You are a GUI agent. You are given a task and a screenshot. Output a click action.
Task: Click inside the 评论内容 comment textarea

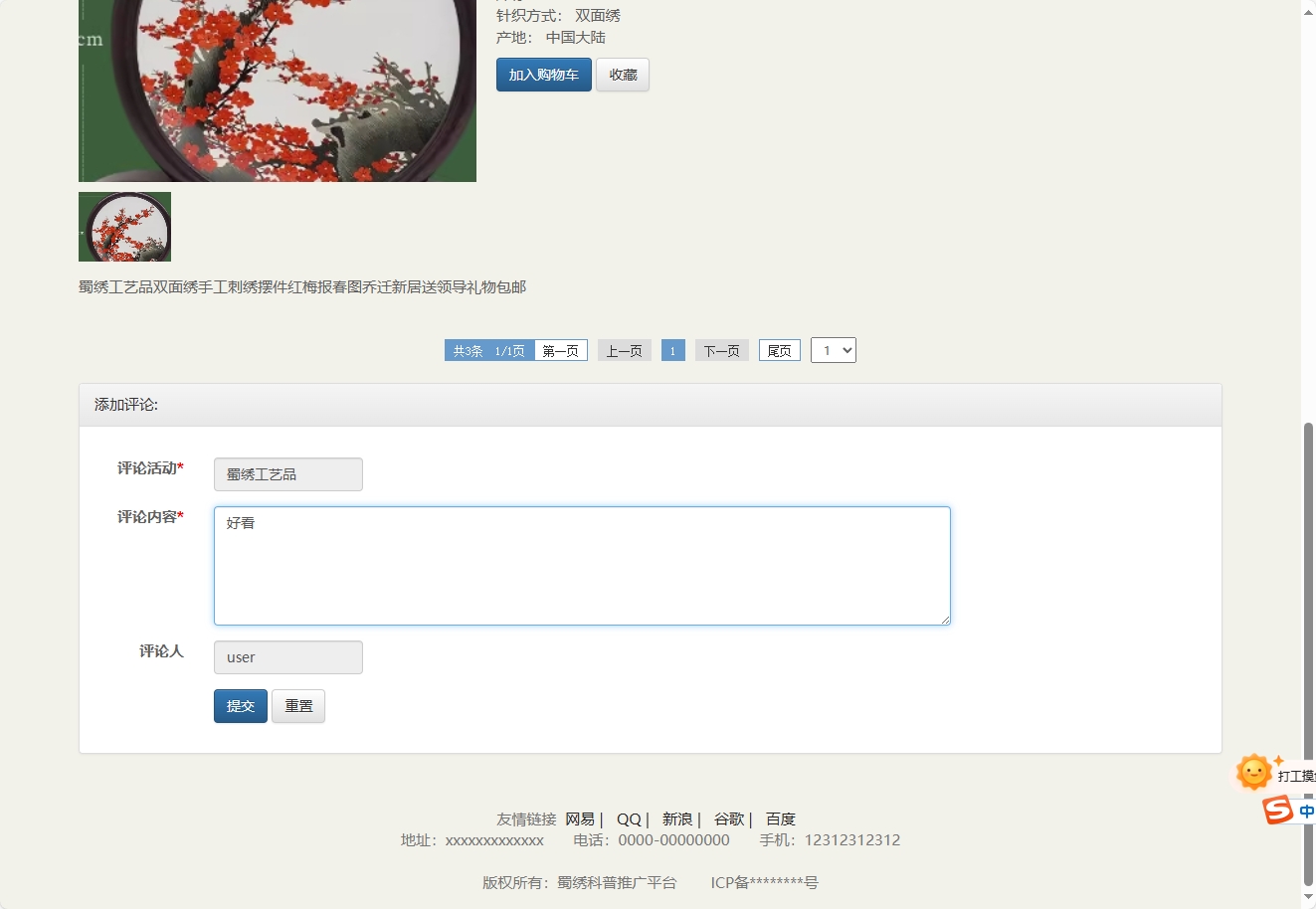click(581, 565)
